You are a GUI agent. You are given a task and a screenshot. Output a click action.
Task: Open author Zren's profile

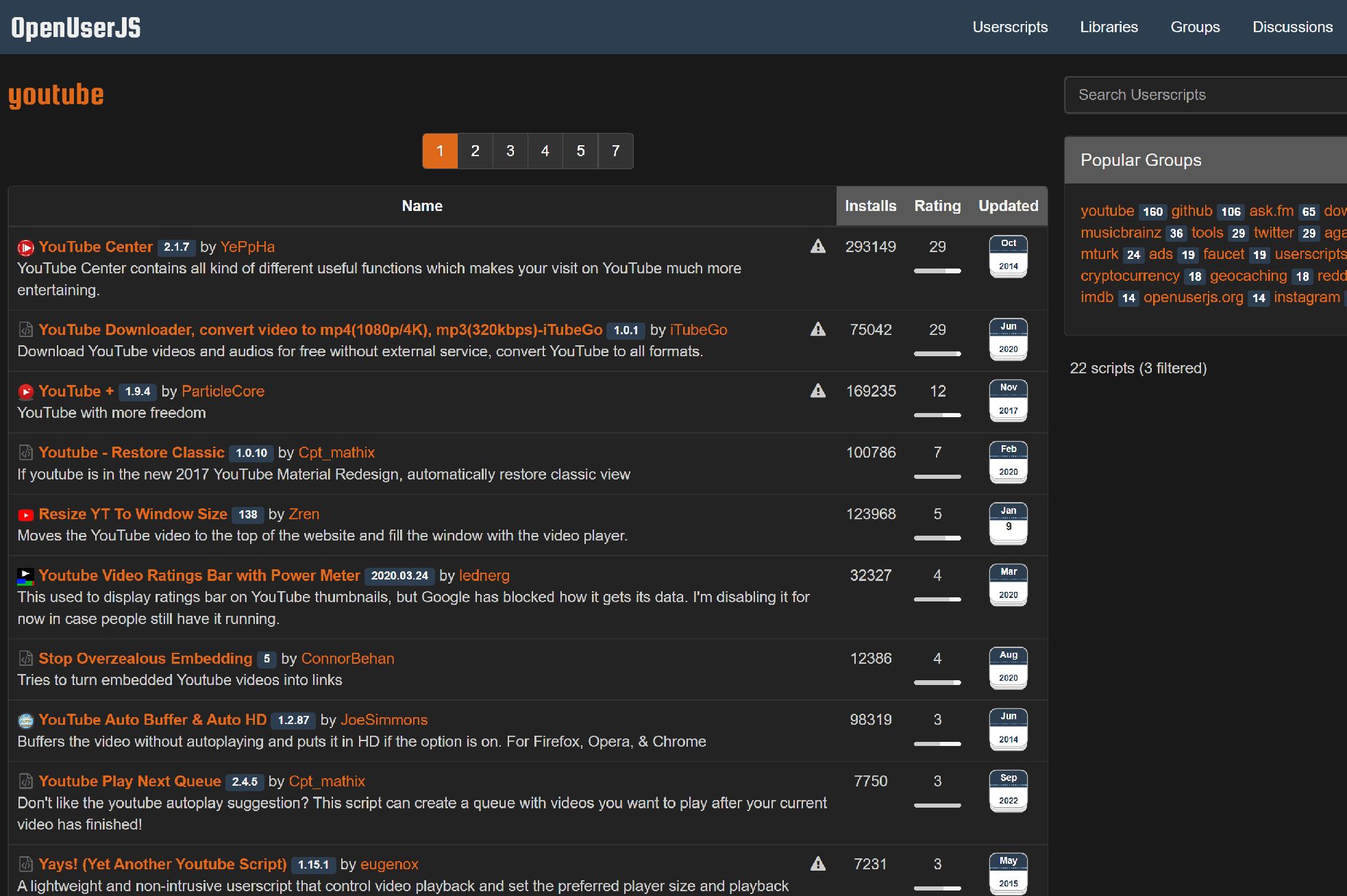[304, 514]
